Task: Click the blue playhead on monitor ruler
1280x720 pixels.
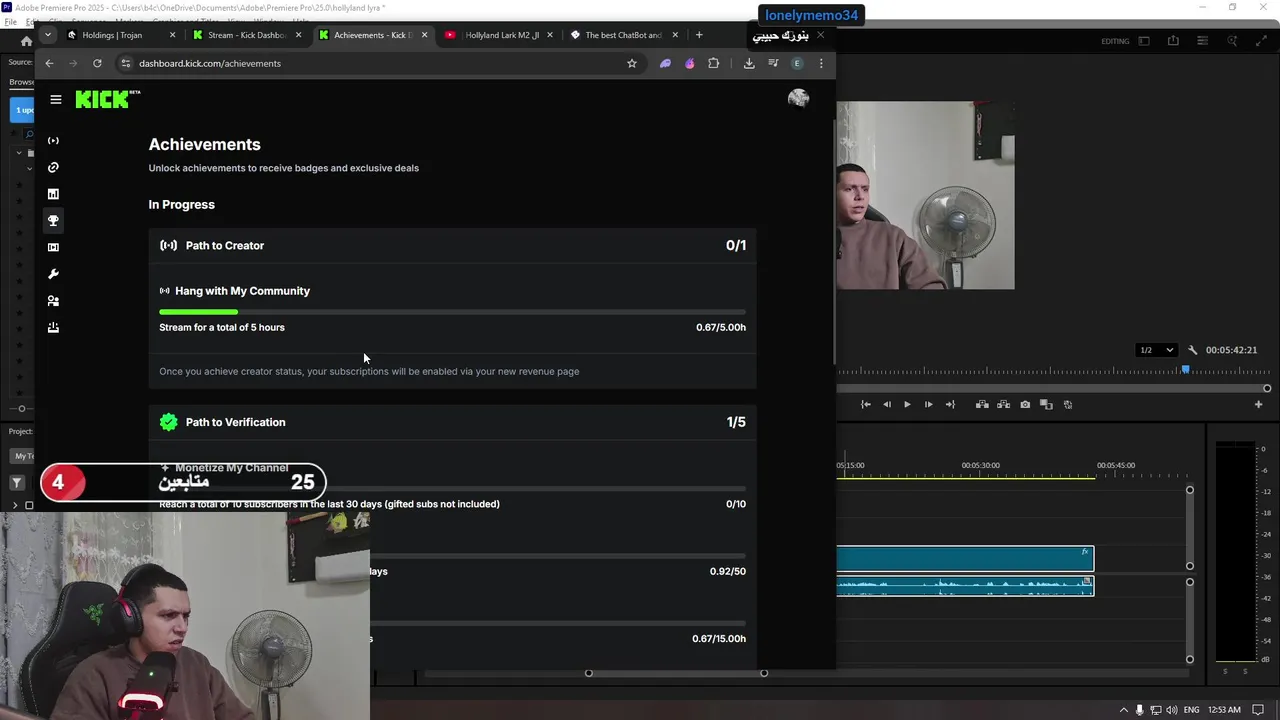Action: tap(1185, 370)
